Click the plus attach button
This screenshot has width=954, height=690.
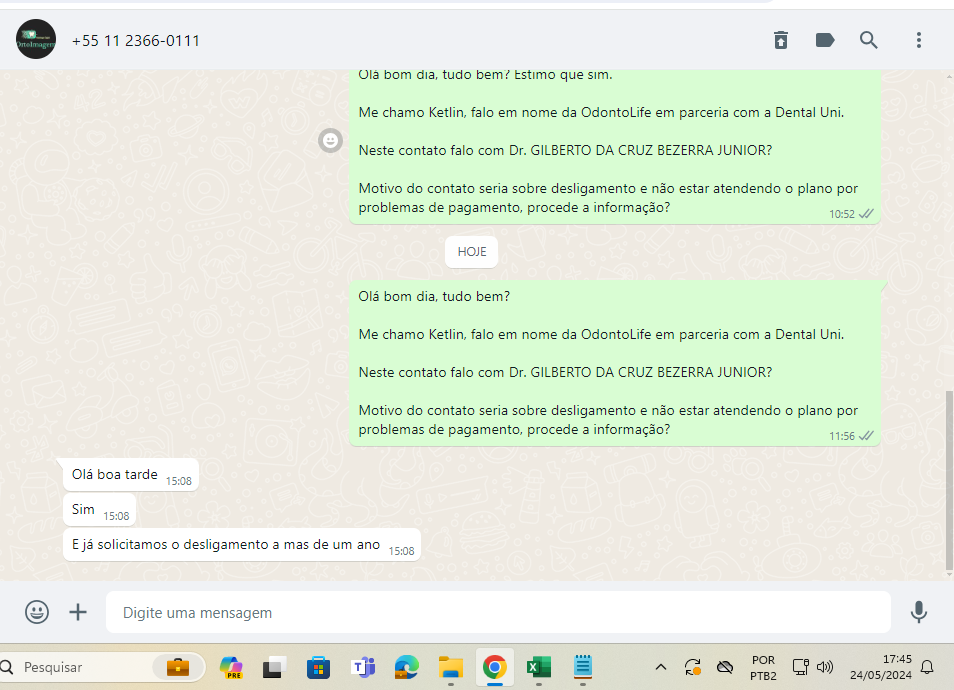click(78, 612)
